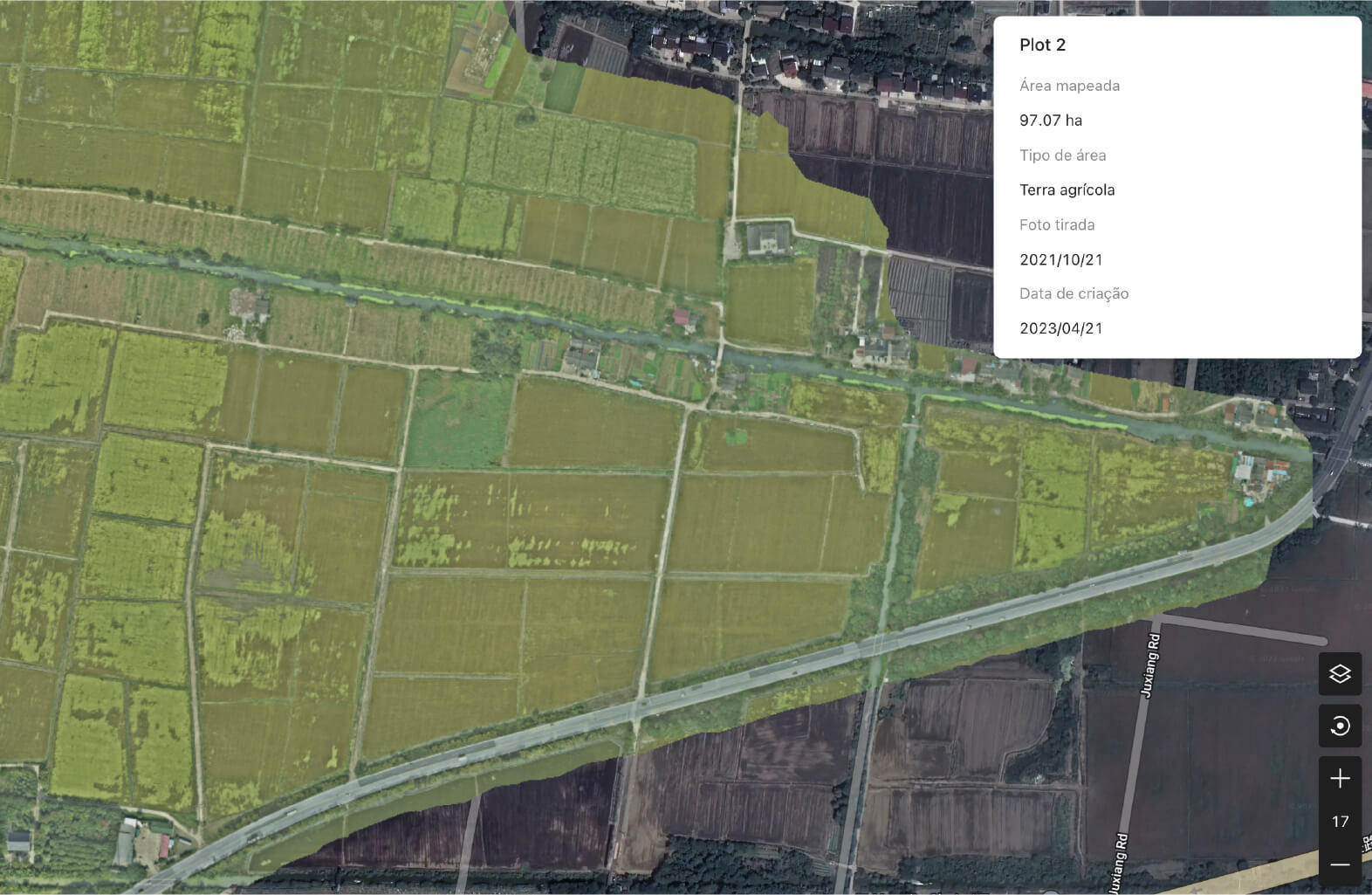
Task: Click the Foto tirada label
Action: click(x=1056, y=224)
